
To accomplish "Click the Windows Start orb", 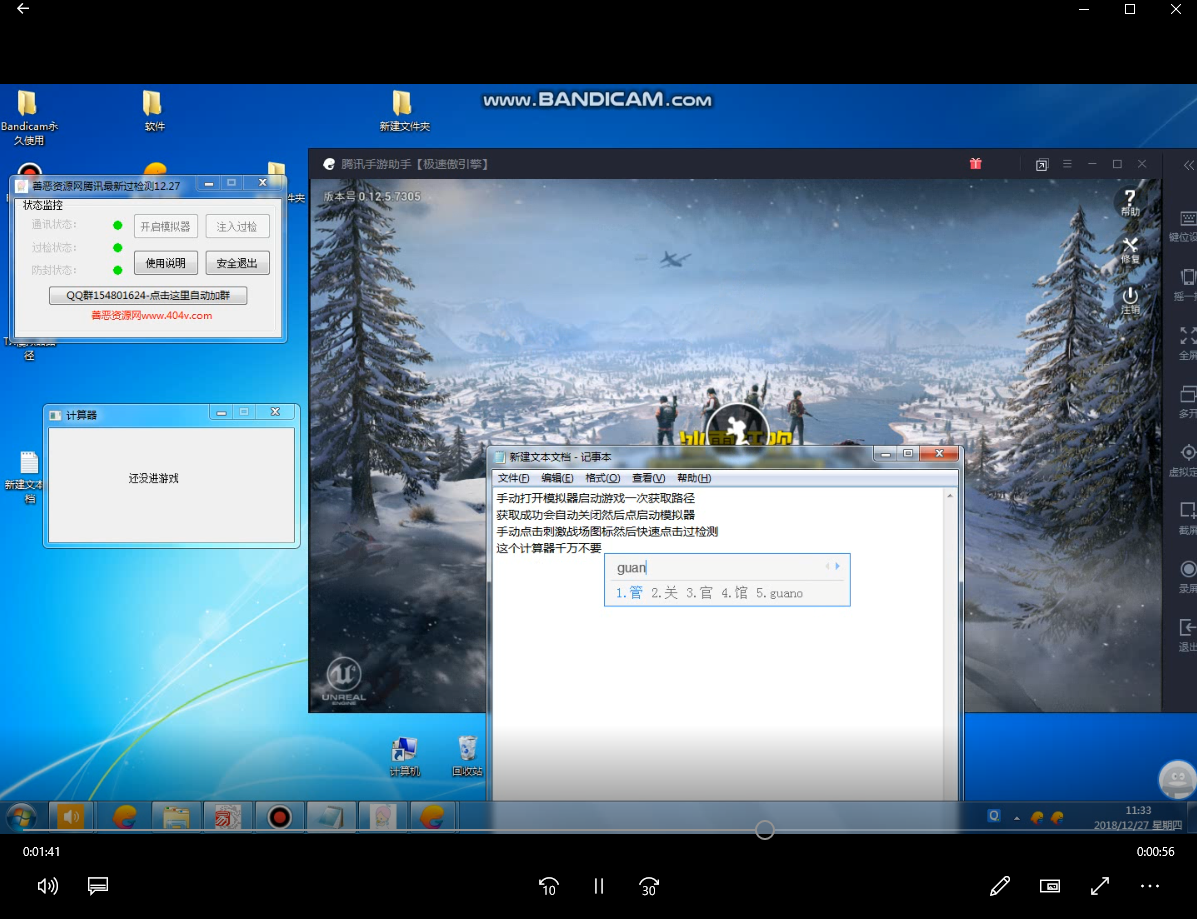I will click(x=20, y=816).
